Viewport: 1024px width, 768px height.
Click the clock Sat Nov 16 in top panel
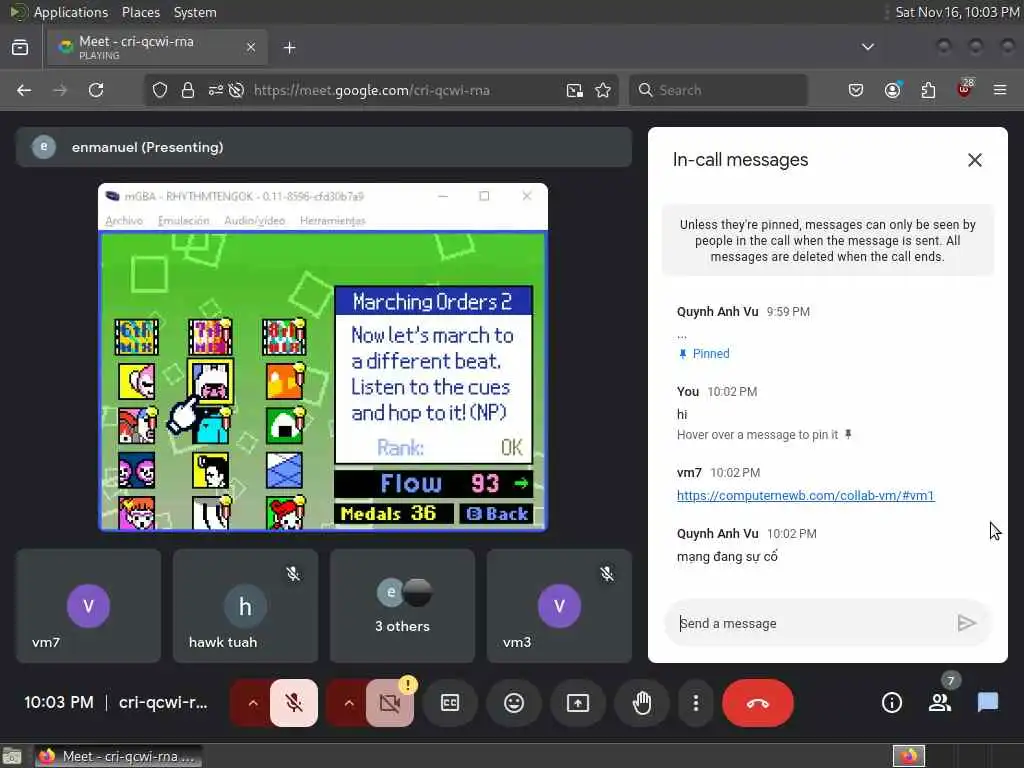(957, 12)
